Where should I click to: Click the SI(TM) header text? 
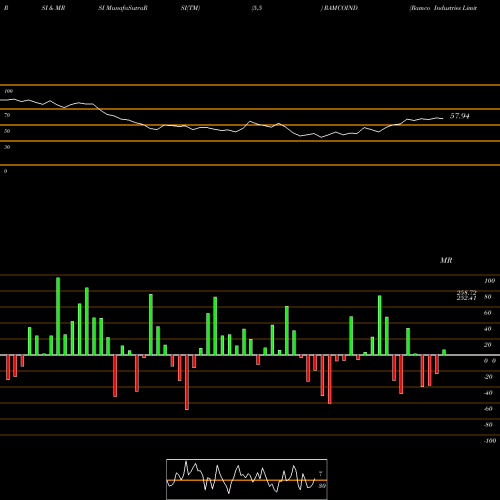190,8
